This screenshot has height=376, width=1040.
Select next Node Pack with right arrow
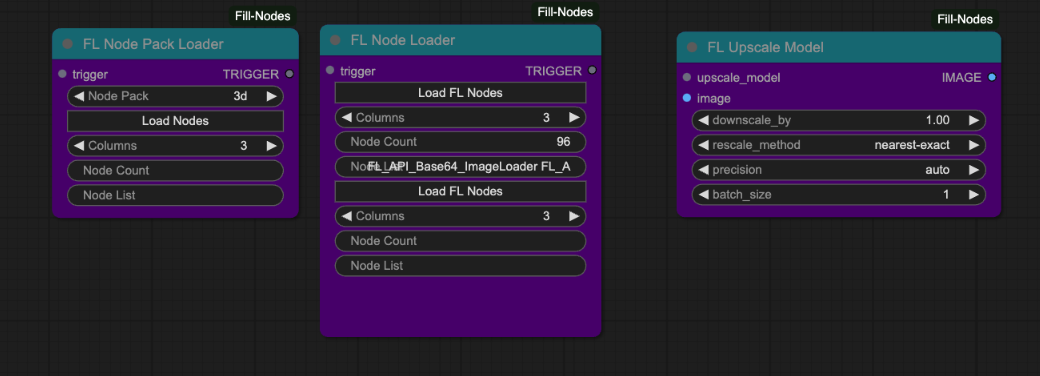271,96
